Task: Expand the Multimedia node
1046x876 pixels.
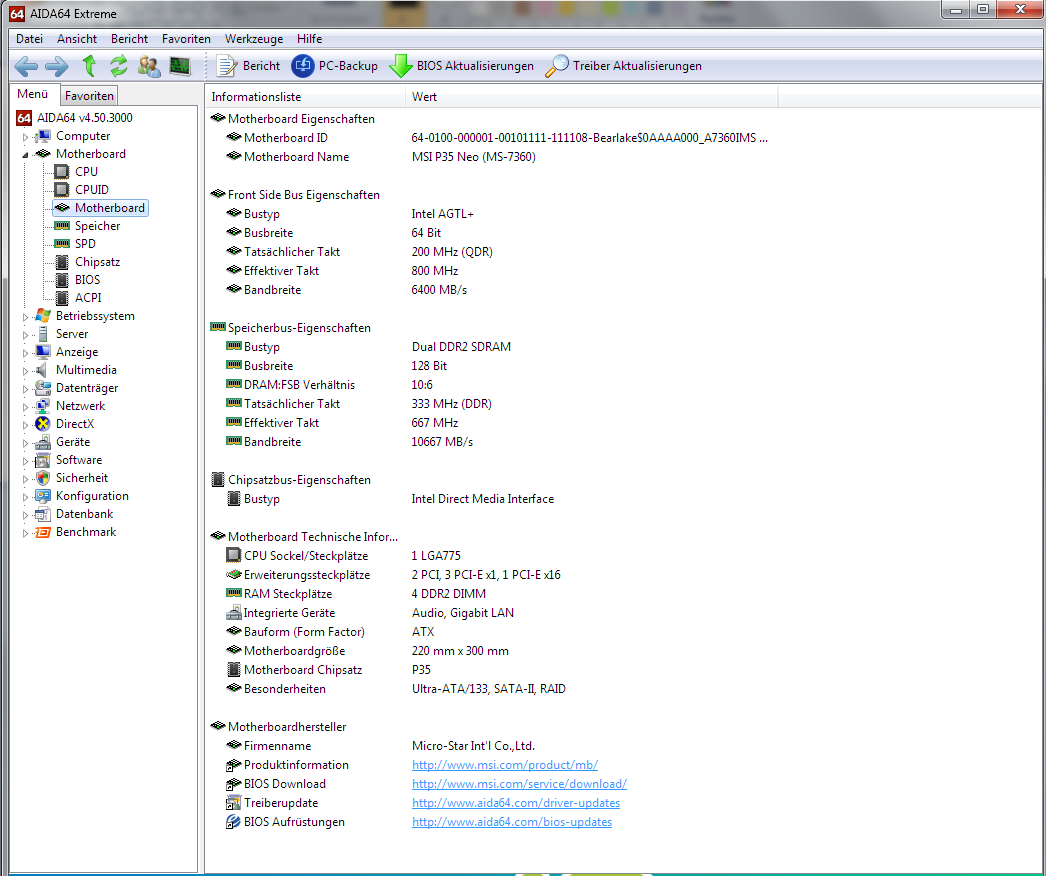Action: click(x=25, y=371)
